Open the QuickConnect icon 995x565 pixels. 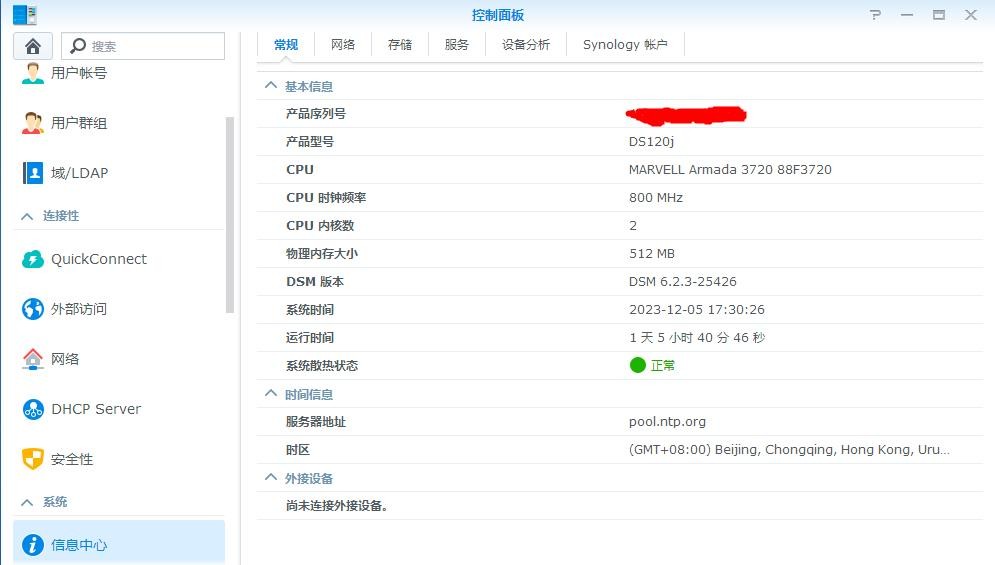click(32, 259)
